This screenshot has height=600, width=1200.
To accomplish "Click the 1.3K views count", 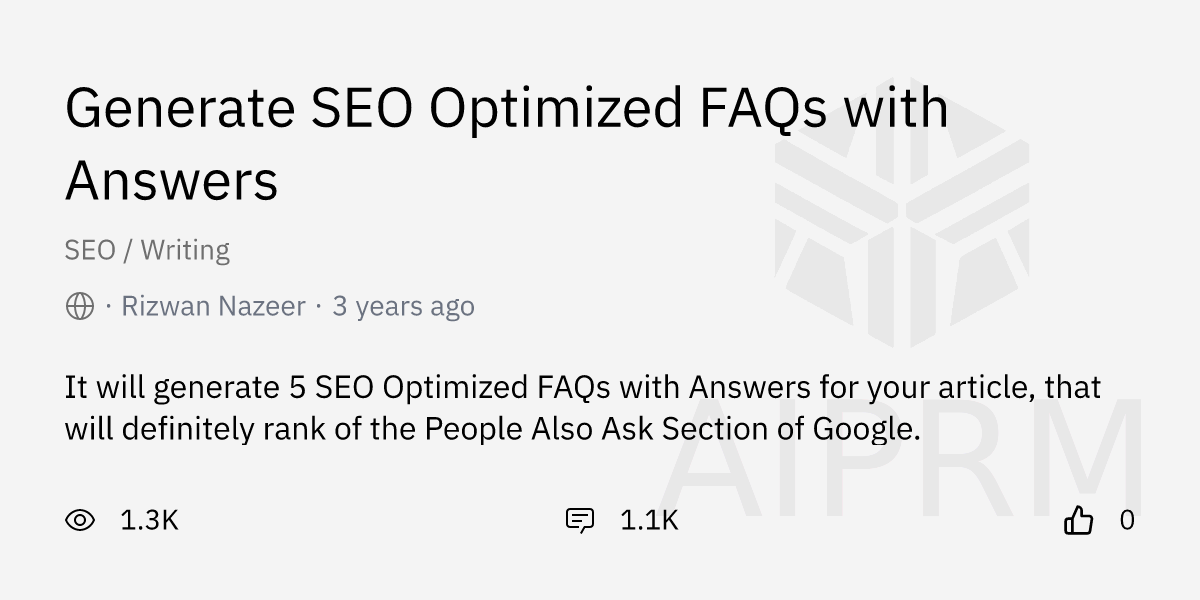I will coord(149,520).
